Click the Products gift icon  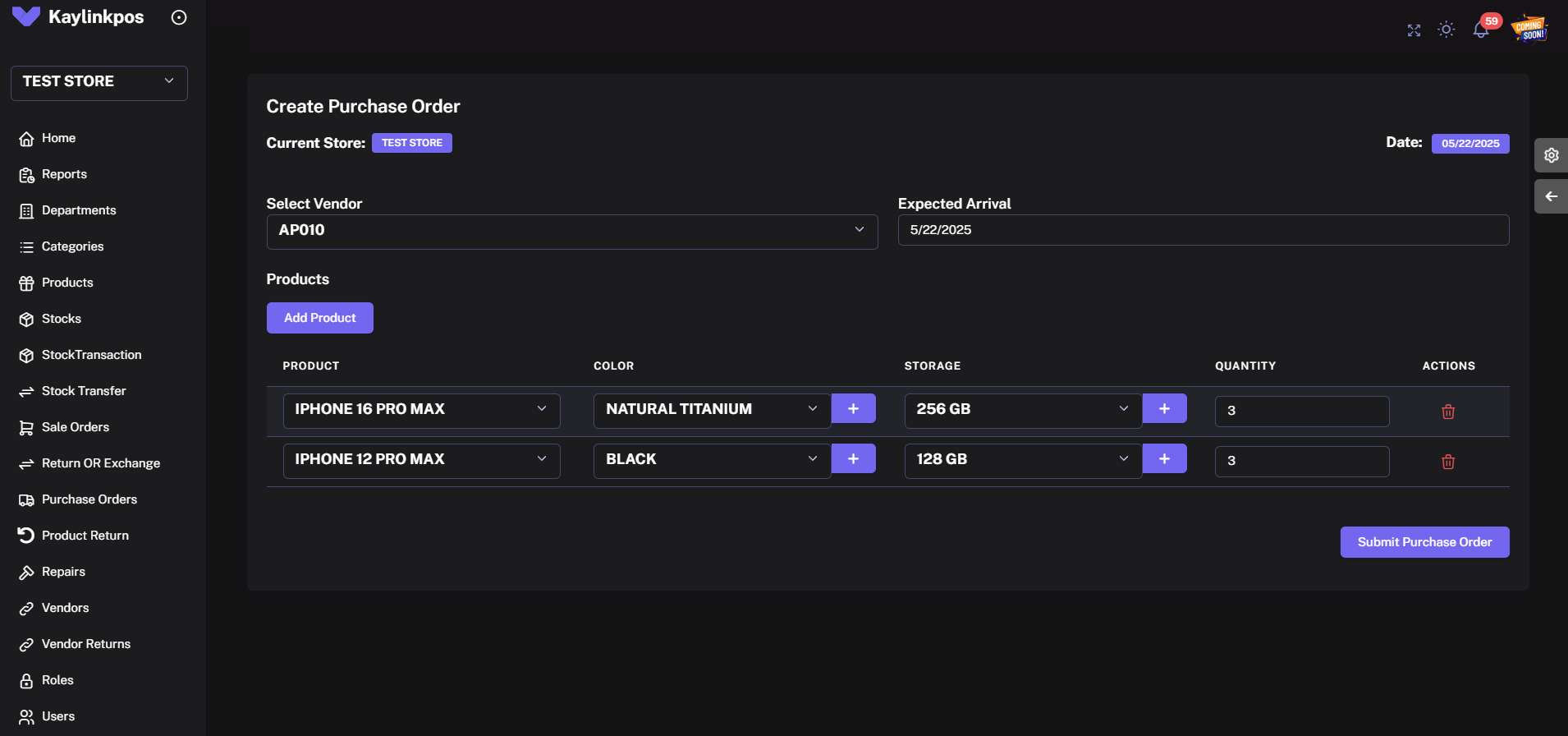[26, 283]
